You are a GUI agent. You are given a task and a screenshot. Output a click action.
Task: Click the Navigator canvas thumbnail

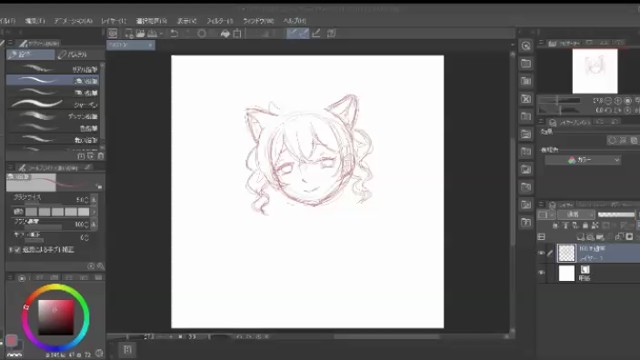pos(595,71)
